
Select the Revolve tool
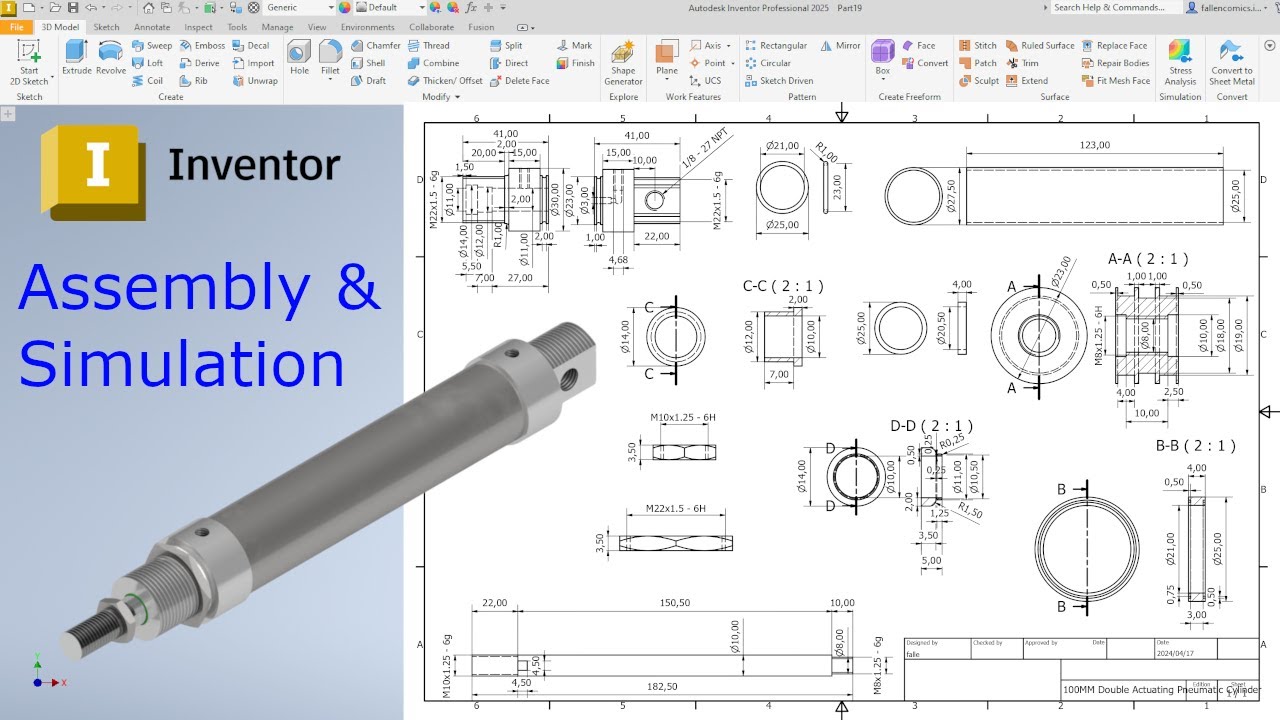pyautogui.click(x=111, y=57)
